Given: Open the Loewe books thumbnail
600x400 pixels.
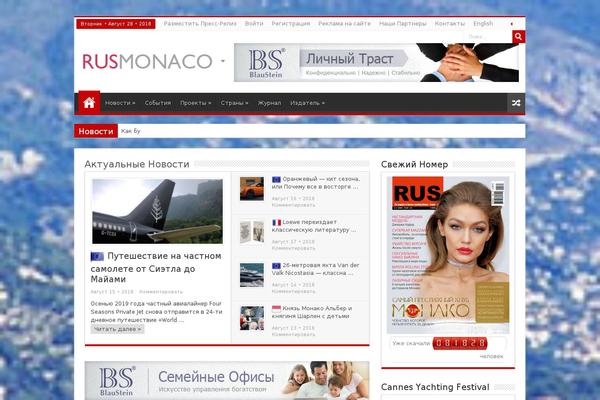Looking at the screenshot, I should pos(252,232).
